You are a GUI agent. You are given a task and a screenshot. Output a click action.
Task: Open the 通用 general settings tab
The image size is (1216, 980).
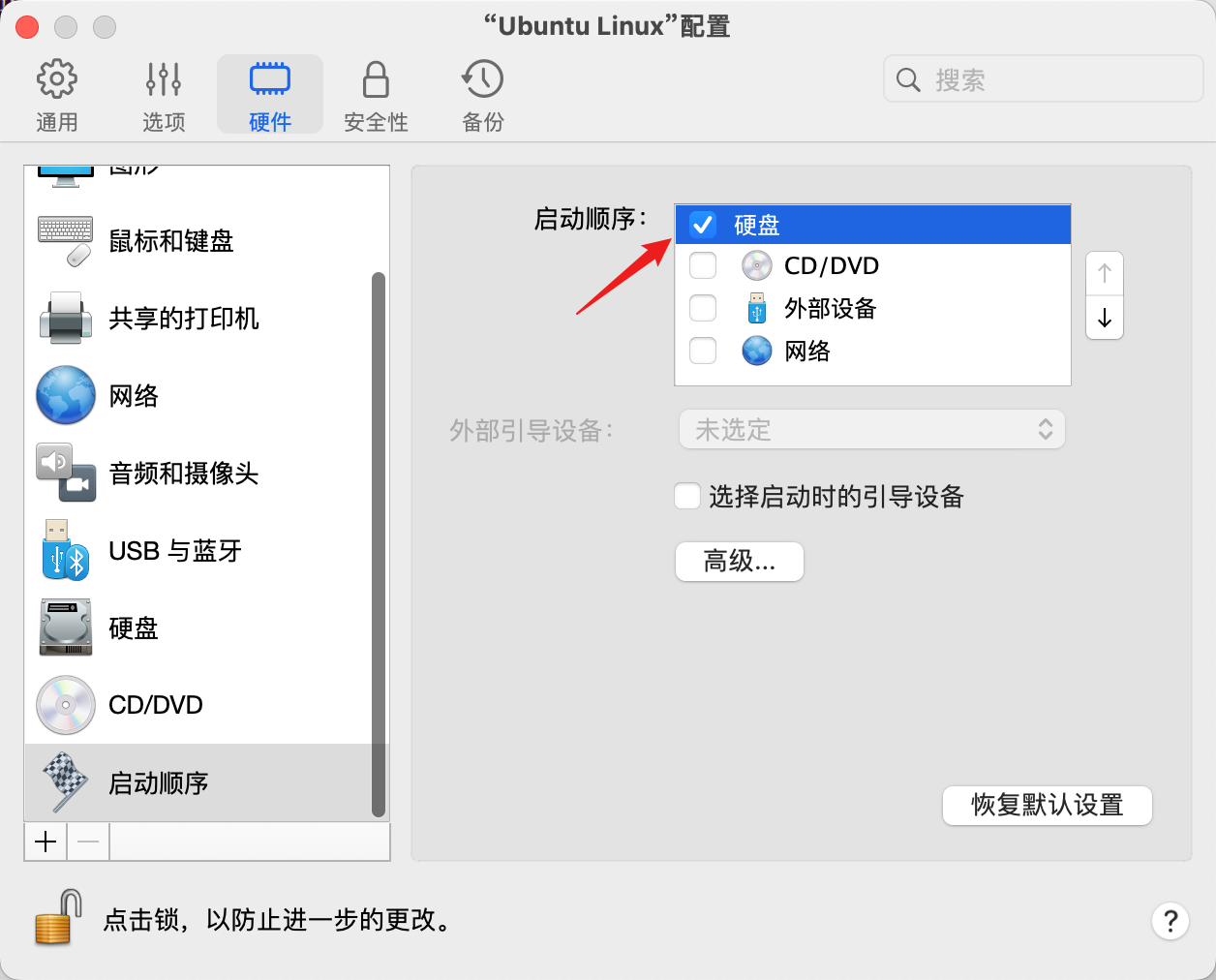click(57, 95)
